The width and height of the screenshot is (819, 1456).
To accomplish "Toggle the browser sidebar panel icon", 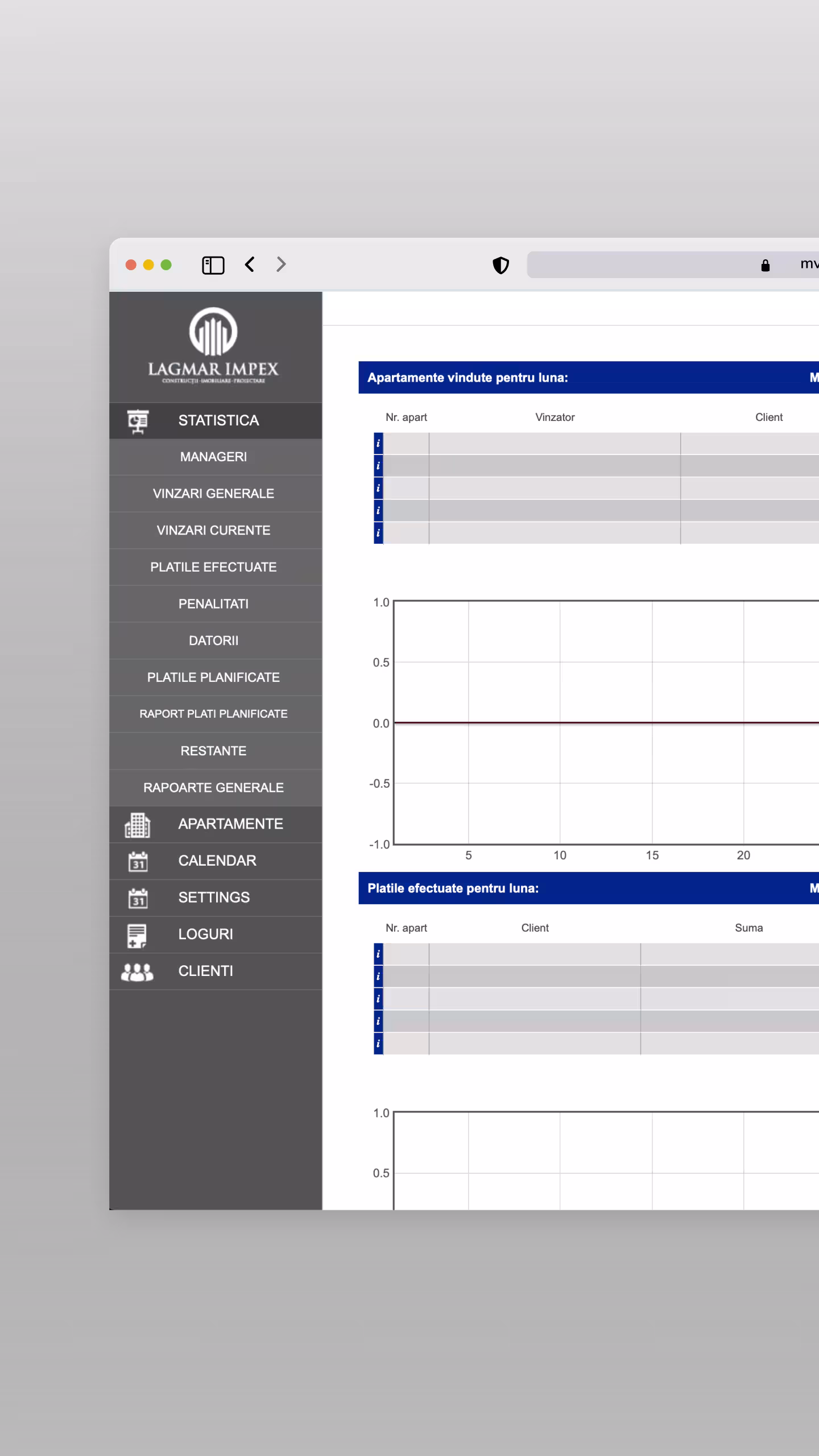I will 213,265.
